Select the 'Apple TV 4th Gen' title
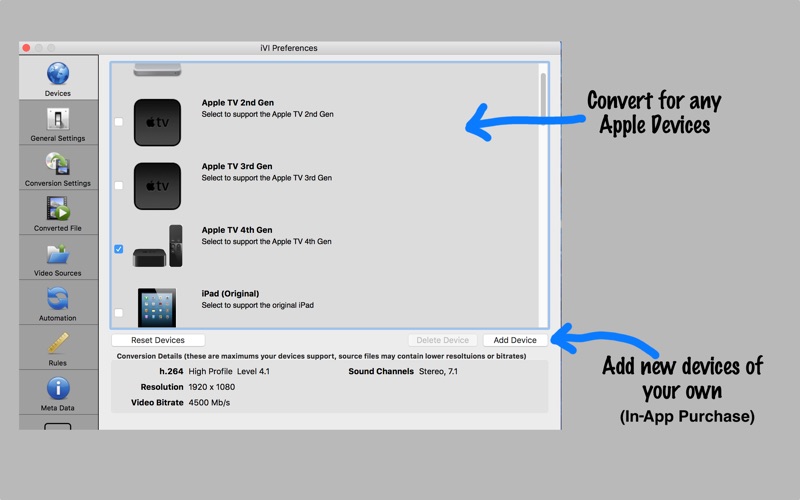This screenshot has width=800, height=500. [237, 230]
